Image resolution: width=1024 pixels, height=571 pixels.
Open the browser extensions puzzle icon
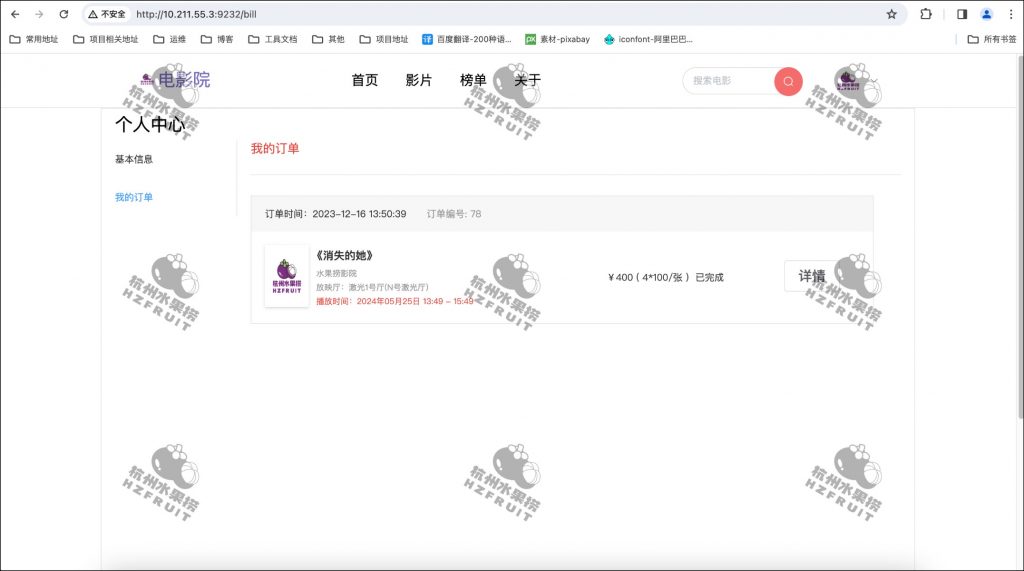tap(925, 14)
